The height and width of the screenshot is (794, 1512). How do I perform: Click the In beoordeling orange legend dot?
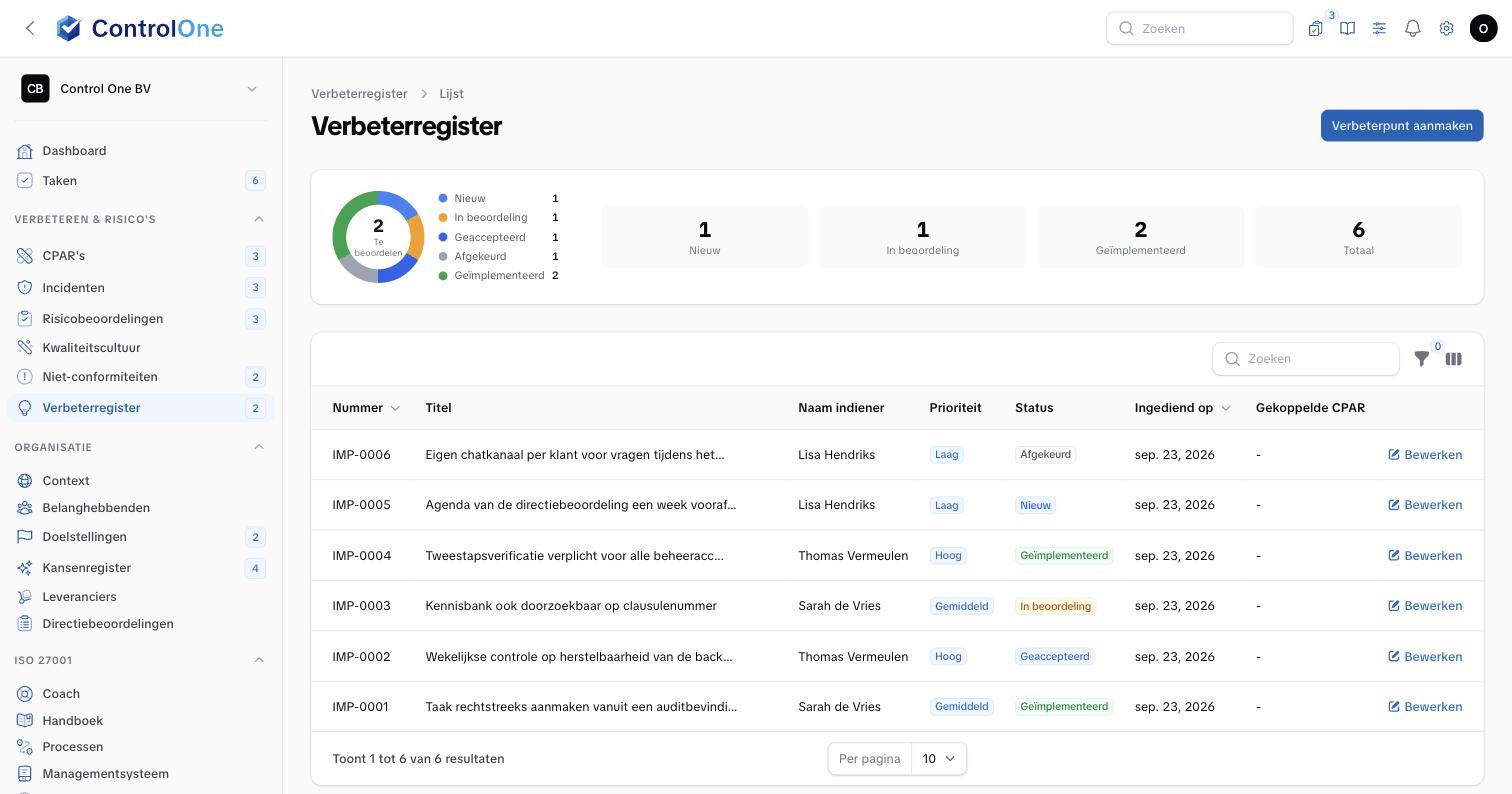443,218
